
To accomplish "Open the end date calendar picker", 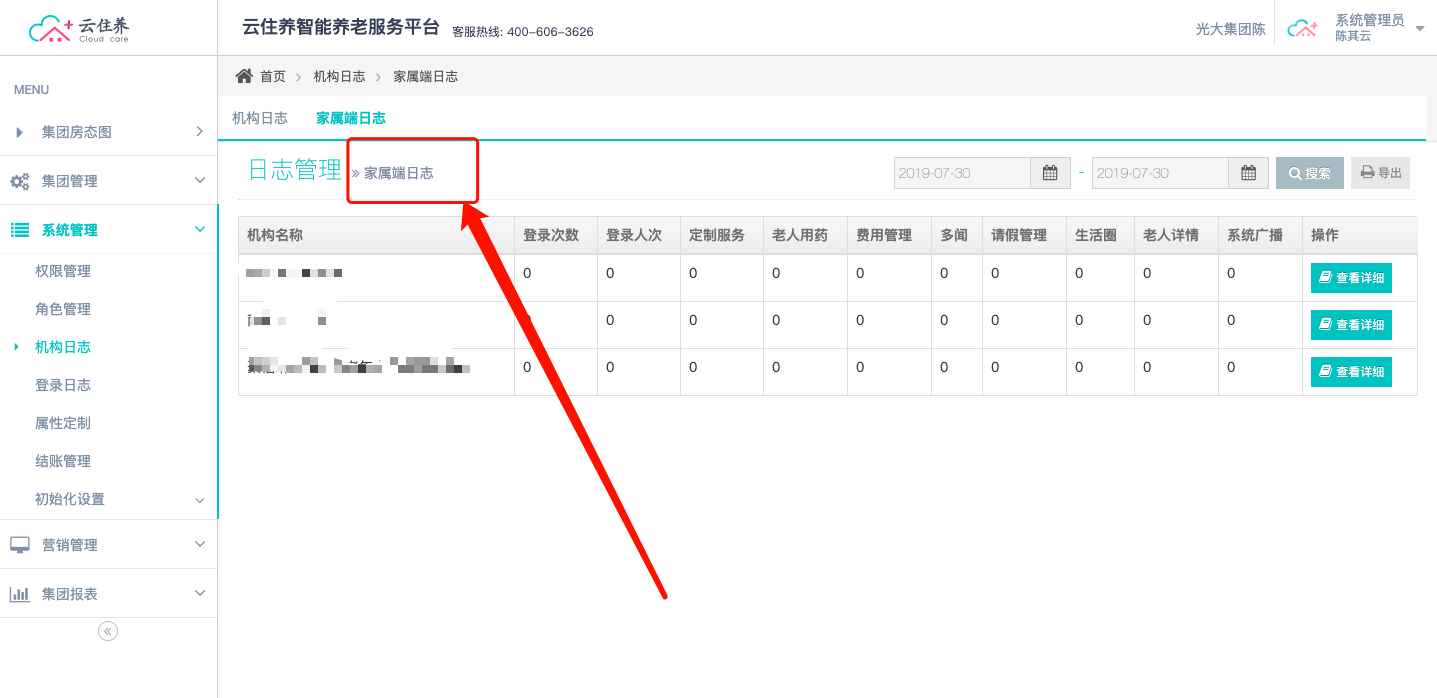I will coord(1248,173).
